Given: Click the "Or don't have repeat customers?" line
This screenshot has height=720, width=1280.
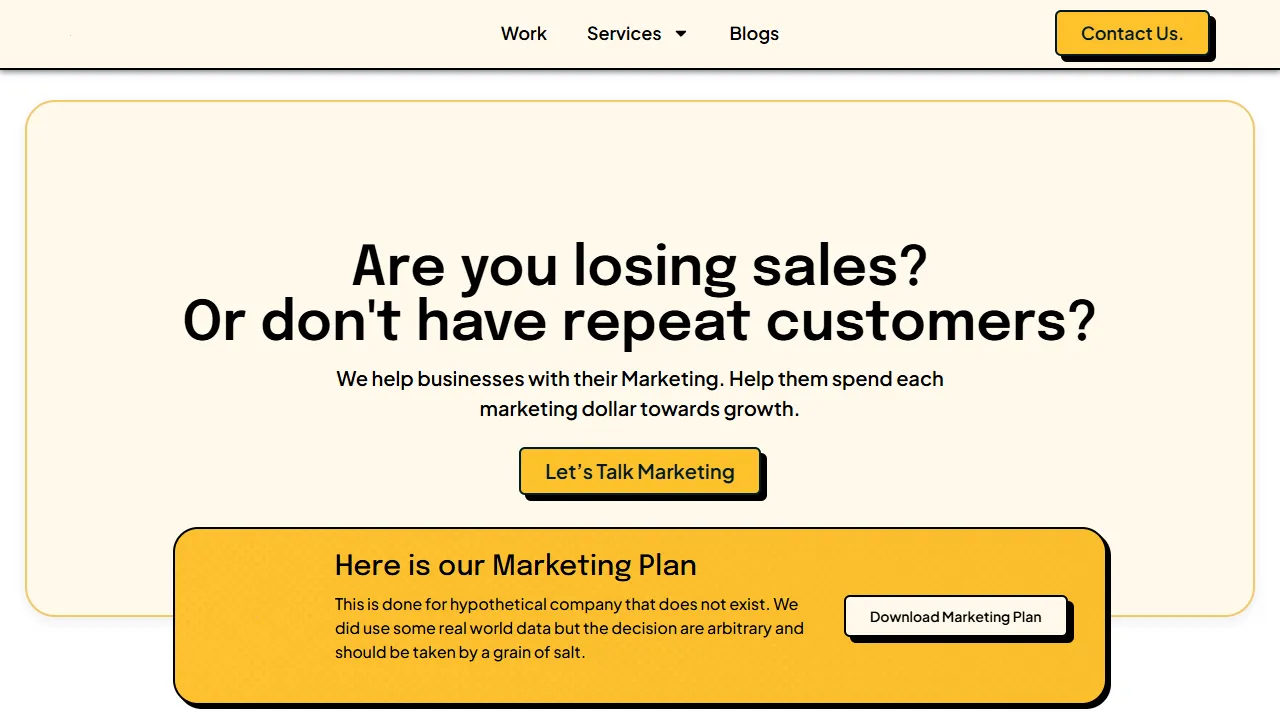Looking at the screenshot, I should [640, 322].
